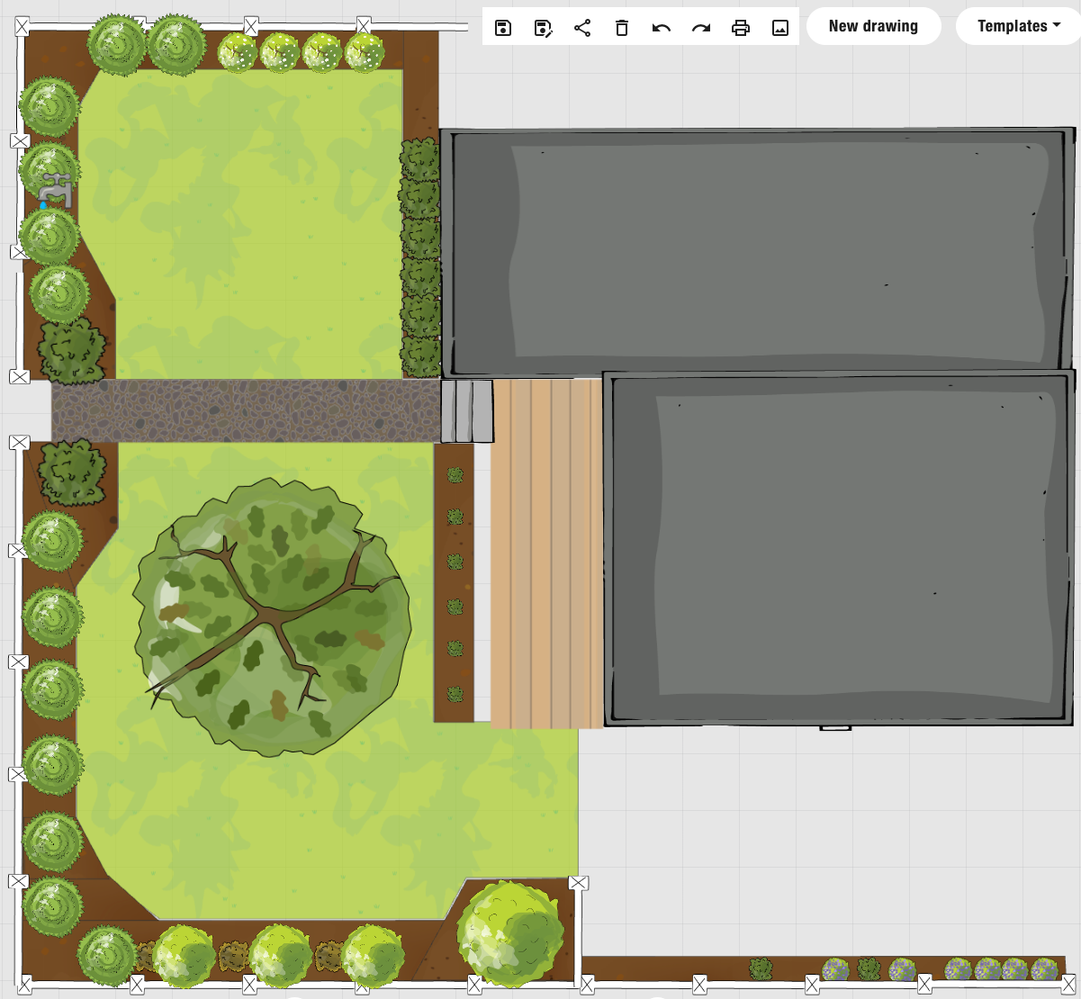Image resolution: width=1081 pixels, height=999 pixels.
Task: Save the current garden drawing
Action: (x=502, y=28)
